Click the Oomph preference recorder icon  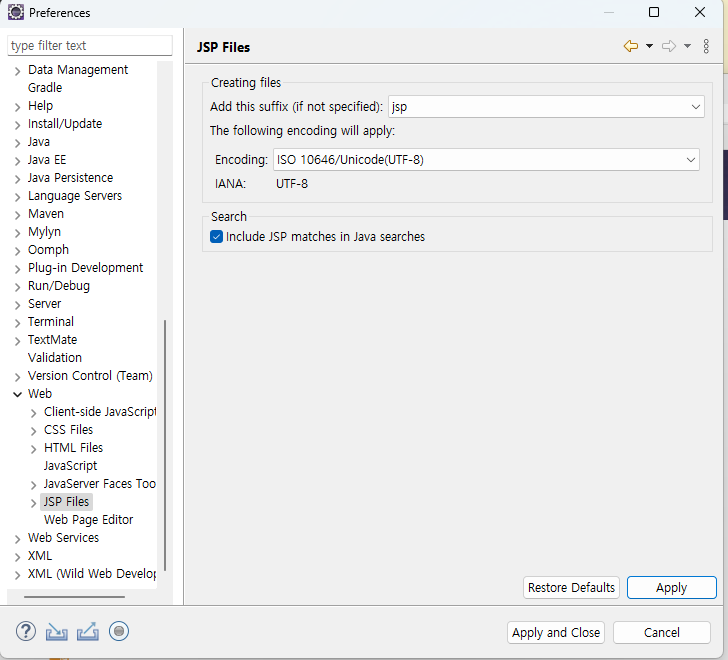[x=119, y=631]
